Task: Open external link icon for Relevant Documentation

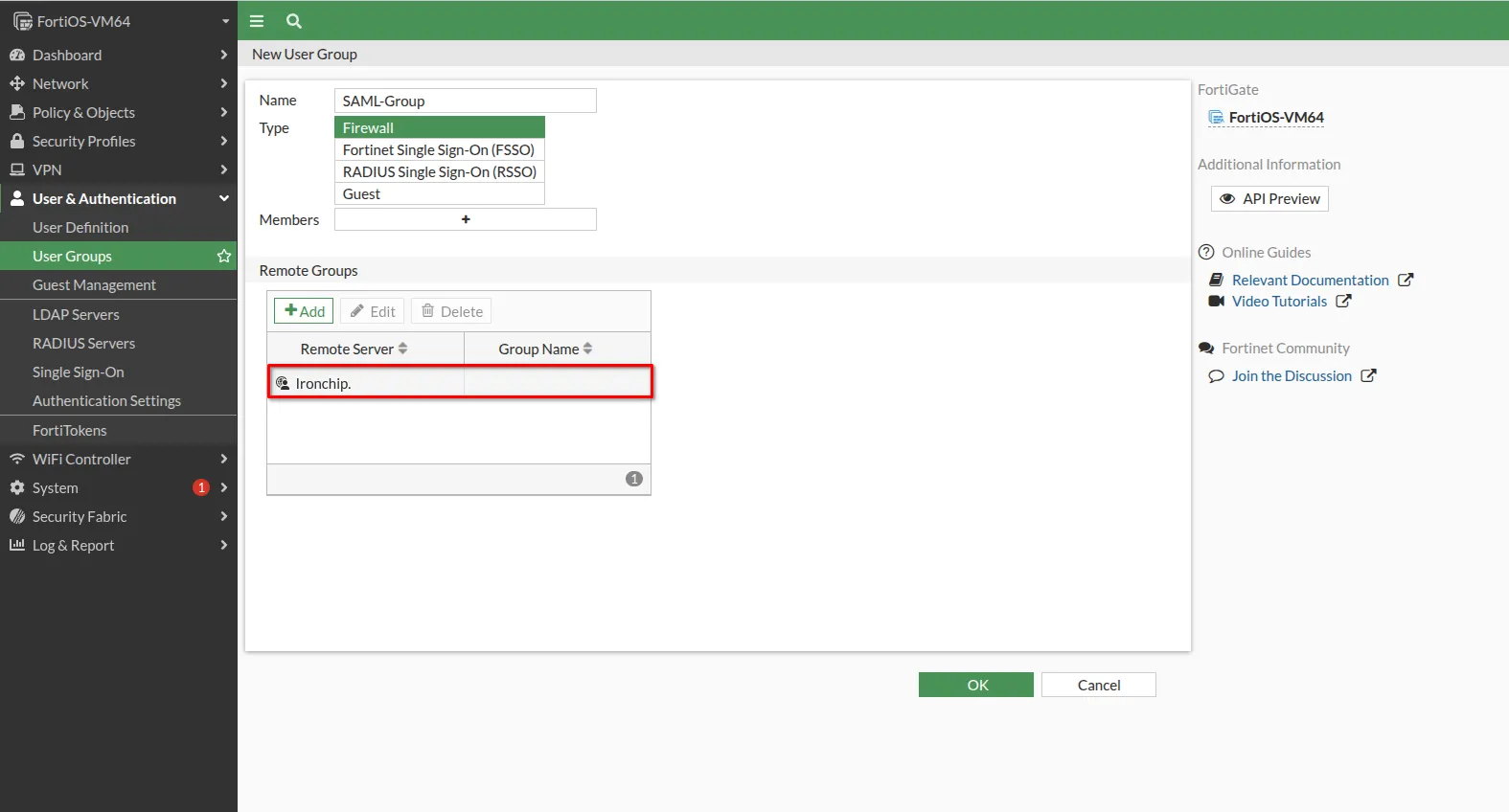Action: (x=1406, y=280)
